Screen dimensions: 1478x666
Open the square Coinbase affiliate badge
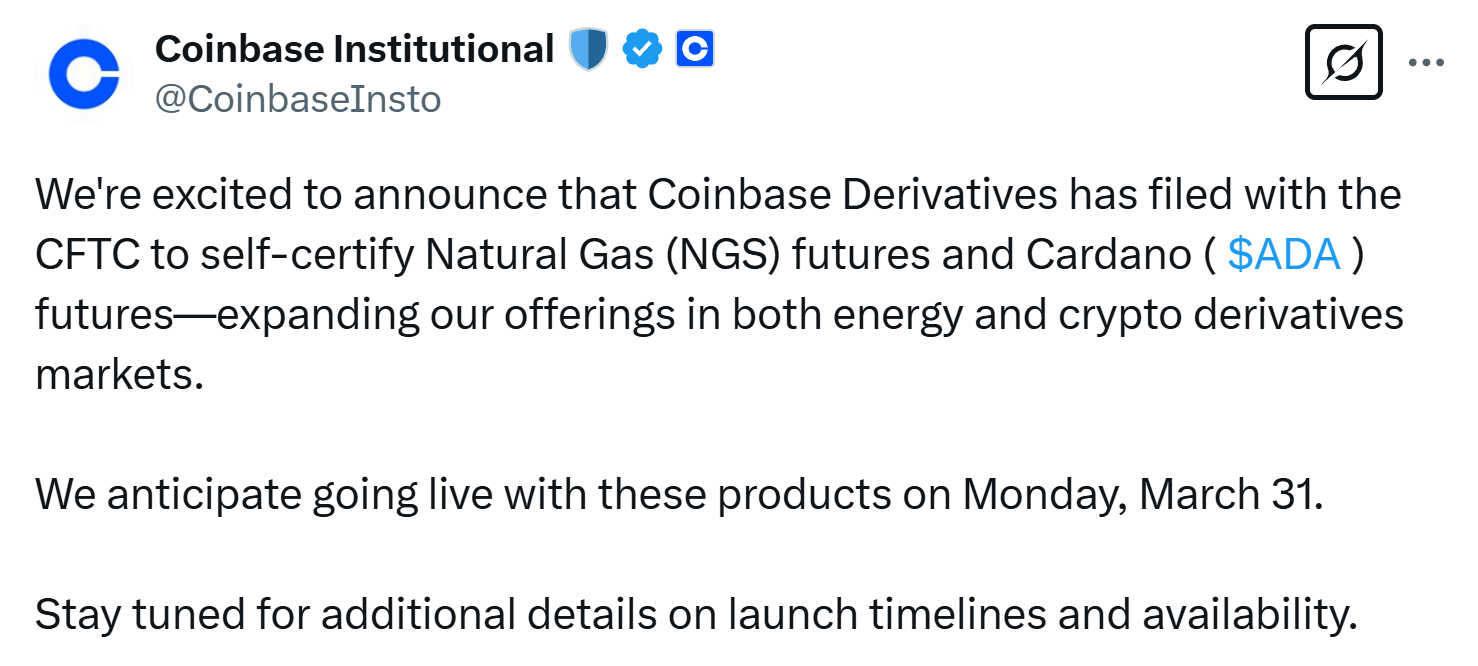pos(695,49)
